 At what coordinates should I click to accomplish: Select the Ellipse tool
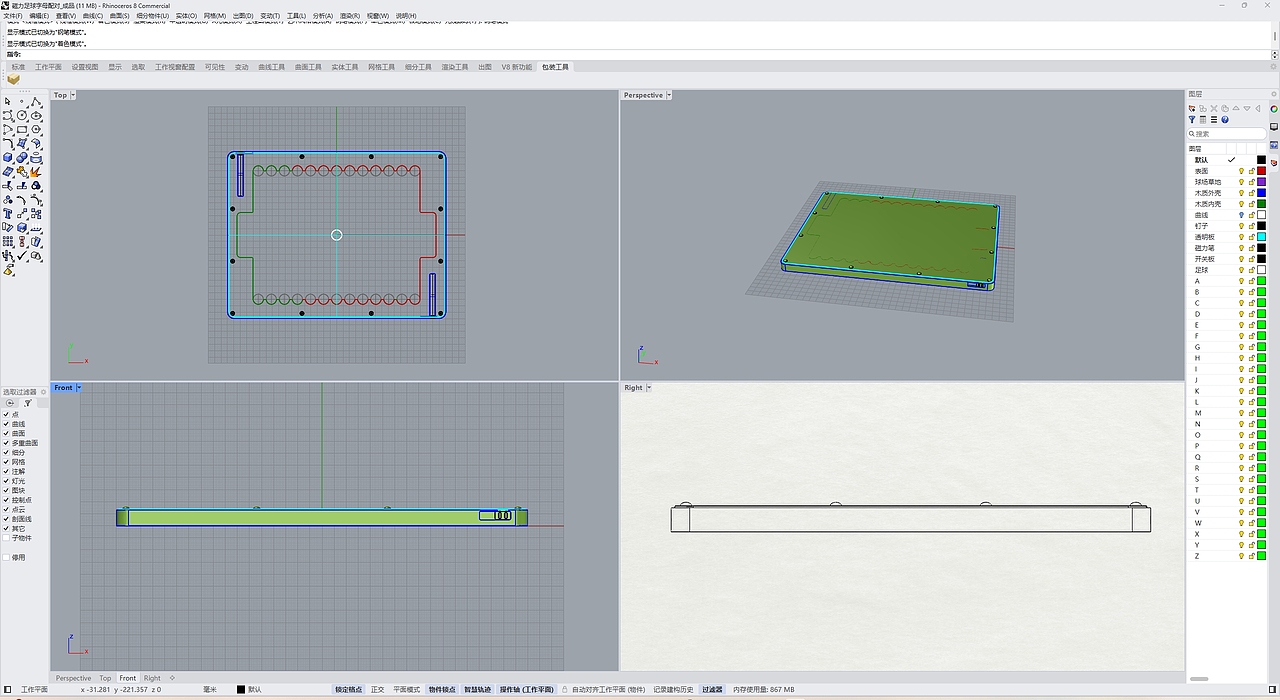35,116
